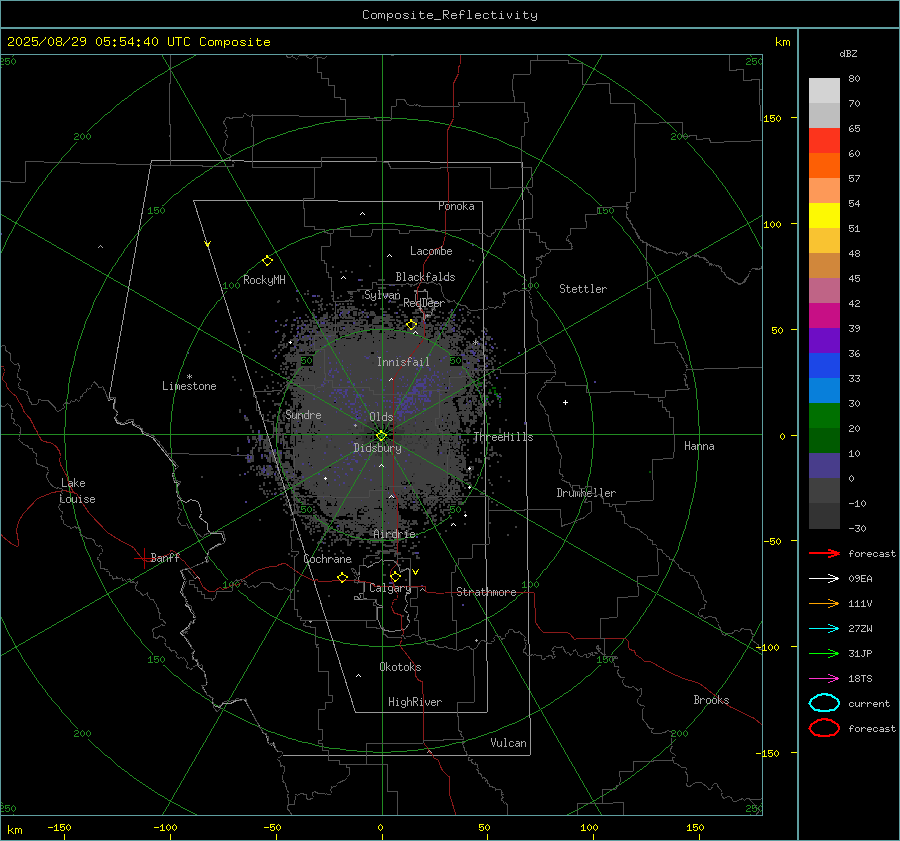
Task: Click the Stettler city label
Action: pos(583,289)
